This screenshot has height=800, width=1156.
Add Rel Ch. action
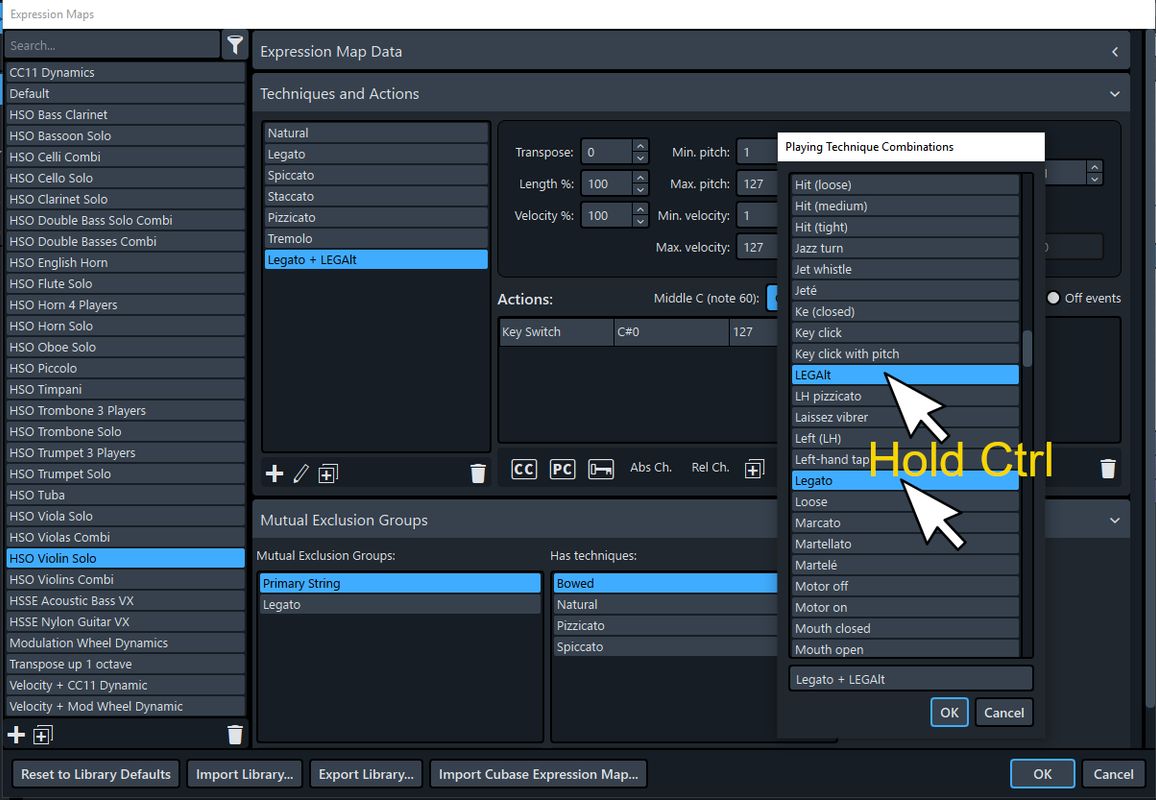point(710,467)
